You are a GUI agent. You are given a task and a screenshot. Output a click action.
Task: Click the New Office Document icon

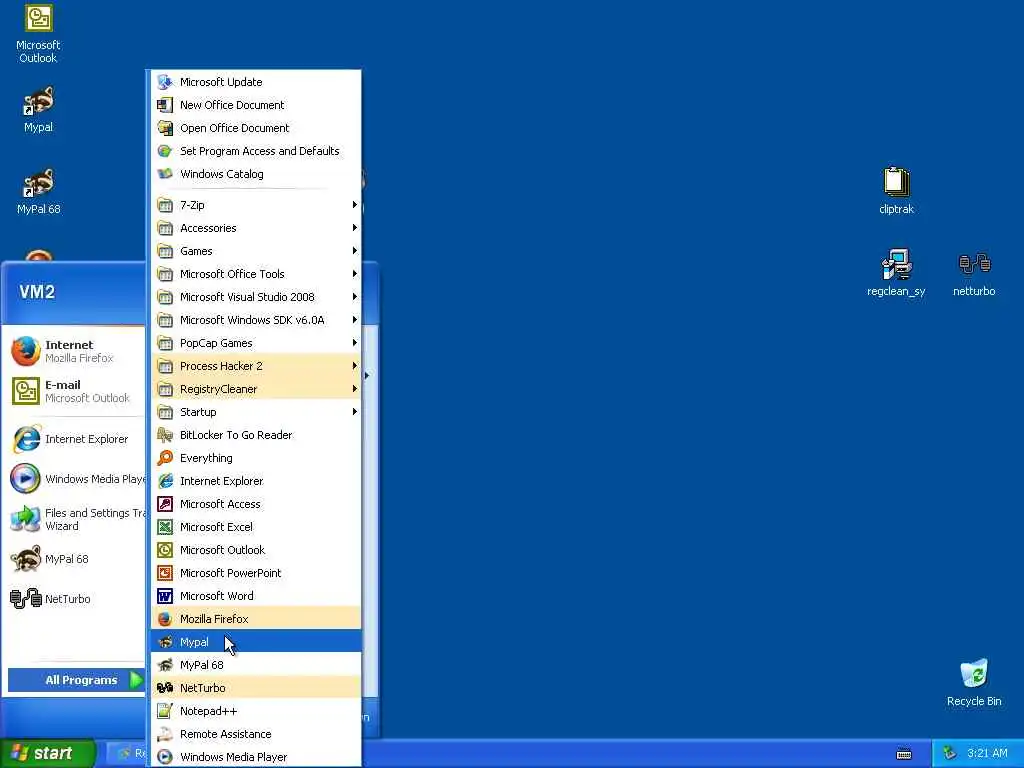[165, 104]
